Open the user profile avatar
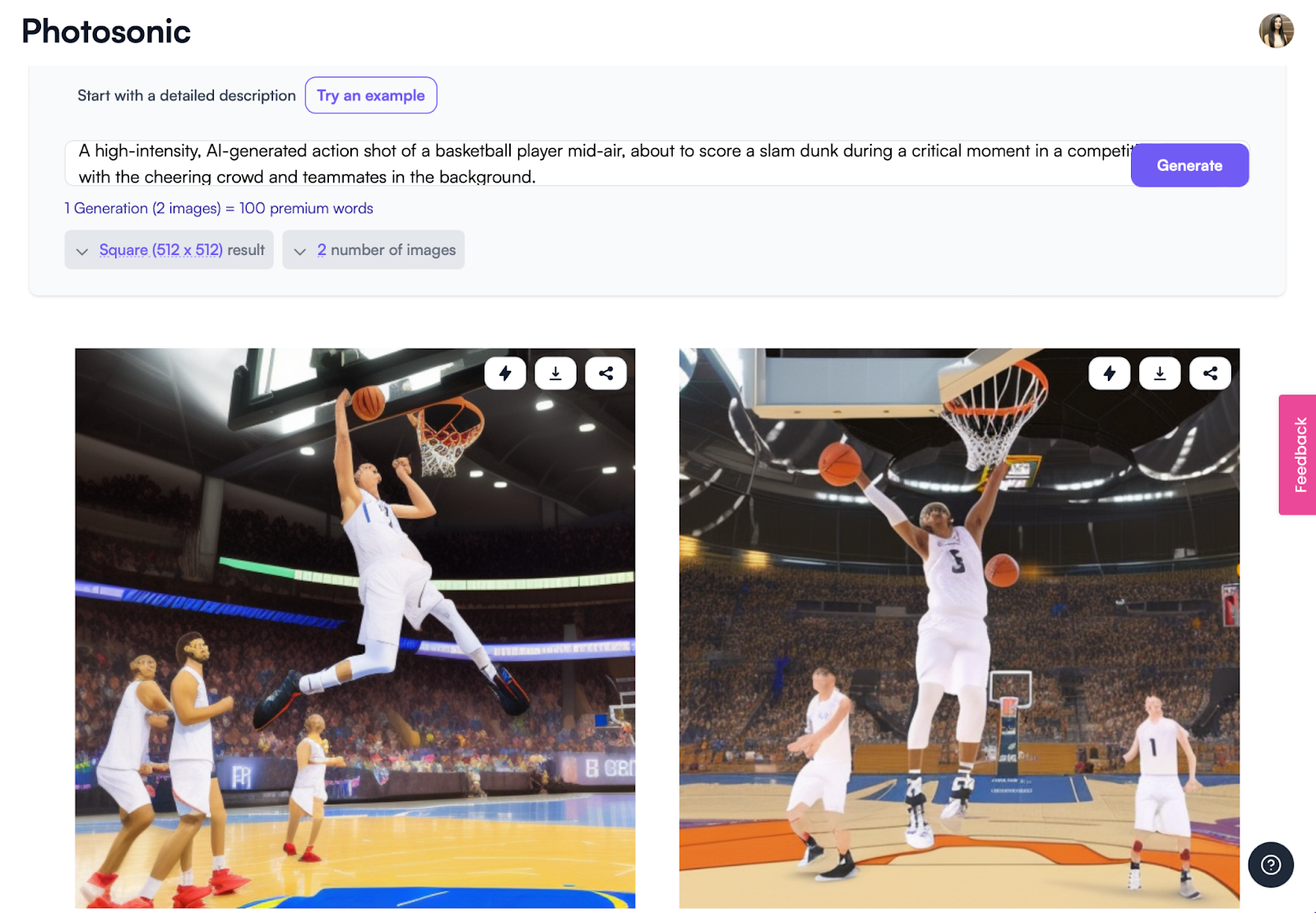Image resolution: width=1316 pixels, height=913 pixels. pos(1277,30)
